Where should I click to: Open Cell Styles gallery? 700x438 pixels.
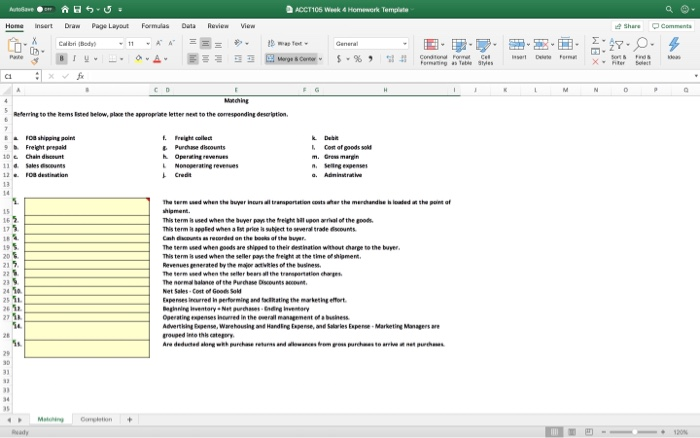pyautogui.click(x=485, y=51)
